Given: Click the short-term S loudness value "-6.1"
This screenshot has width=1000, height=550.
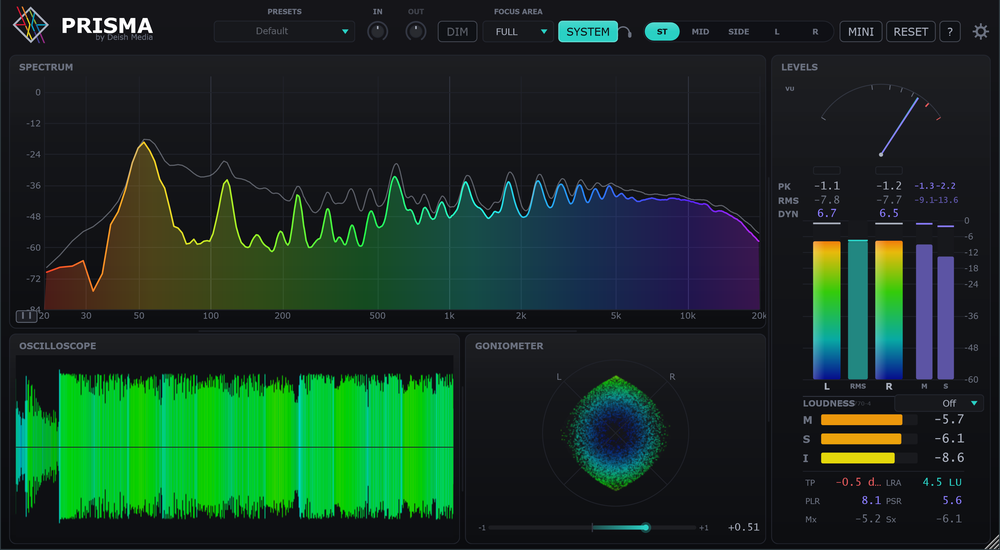Looking at the screenshot, I should click(949, 439).
